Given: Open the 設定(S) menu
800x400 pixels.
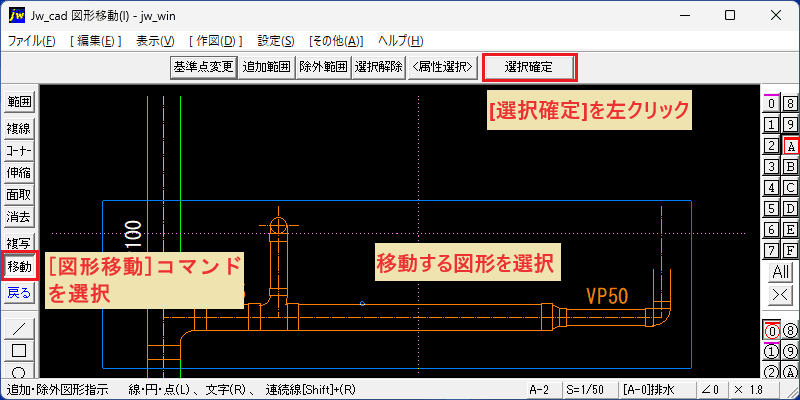Looking at the screenshot, I should click(276, 41).
